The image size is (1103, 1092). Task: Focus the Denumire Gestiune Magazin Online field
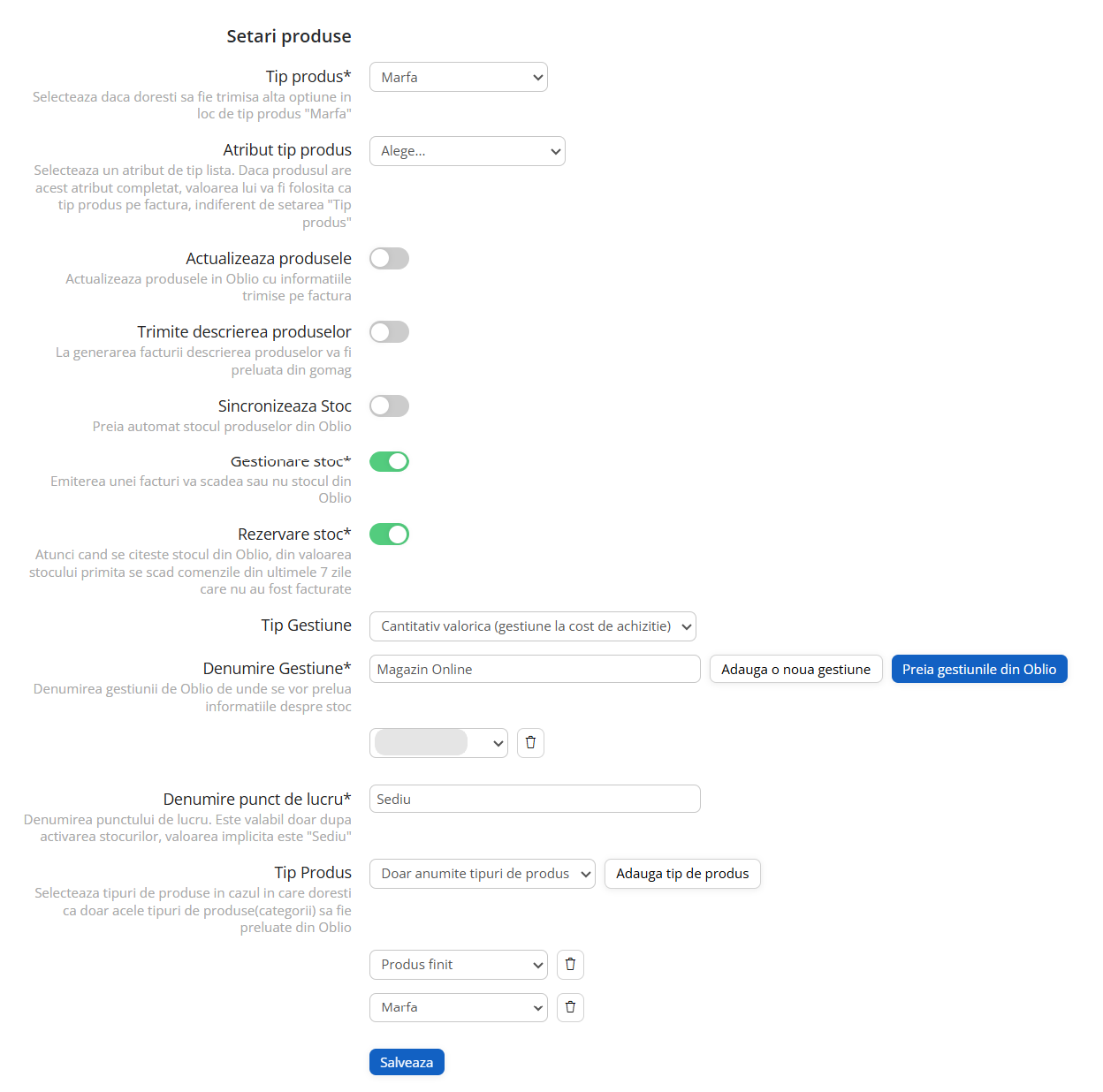click(535, 669)
